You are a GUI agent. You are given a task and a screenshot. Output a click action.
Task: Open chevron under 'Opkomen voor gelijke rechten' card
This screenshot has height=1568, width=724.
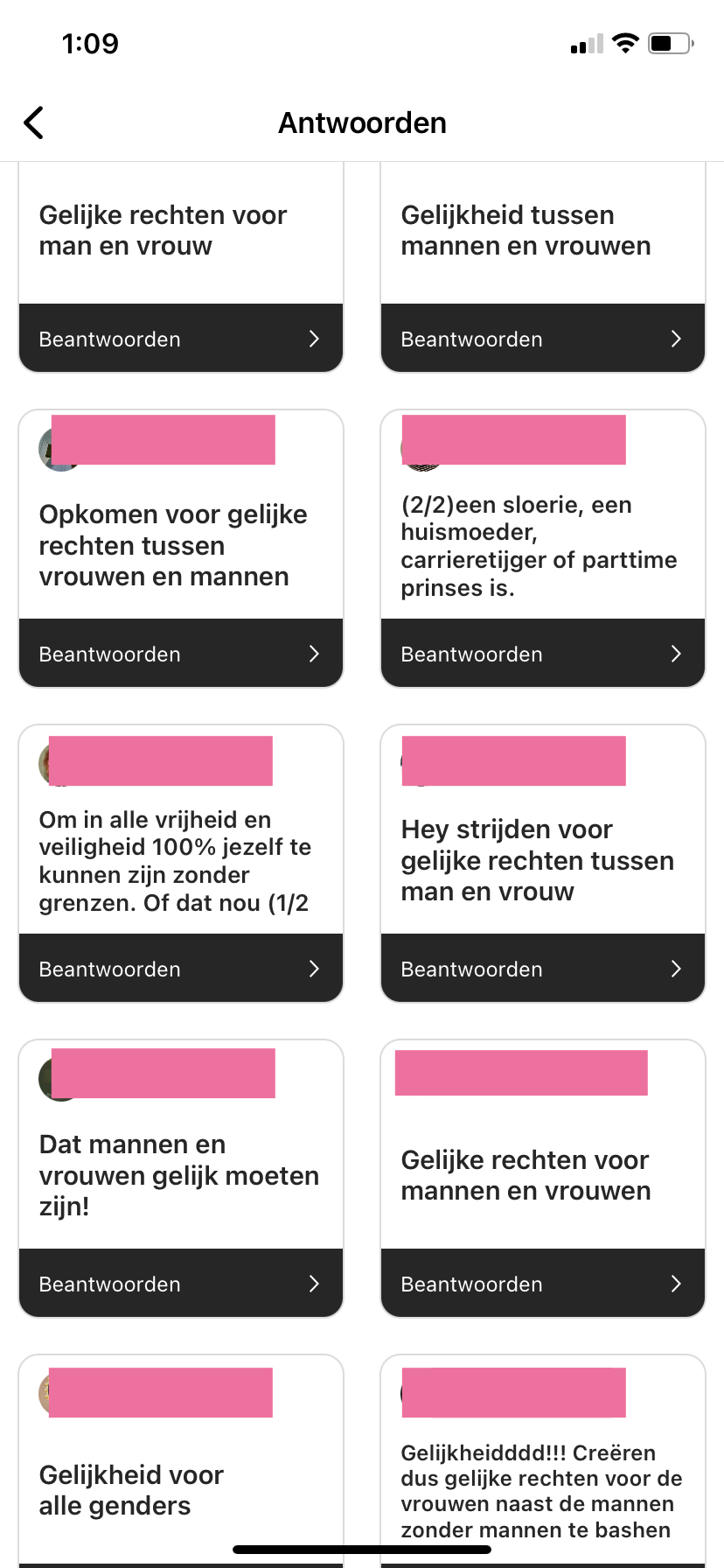click(314, 654)
